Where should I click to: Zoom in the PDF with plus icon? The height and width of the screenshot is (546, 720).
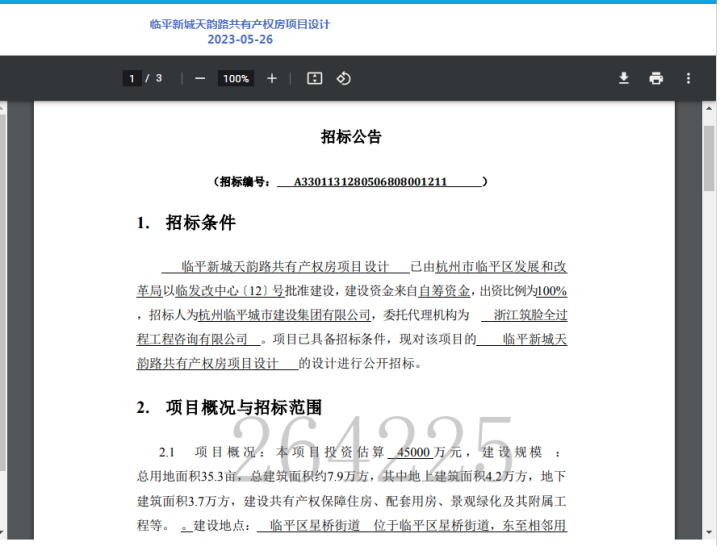click(272, 79)
